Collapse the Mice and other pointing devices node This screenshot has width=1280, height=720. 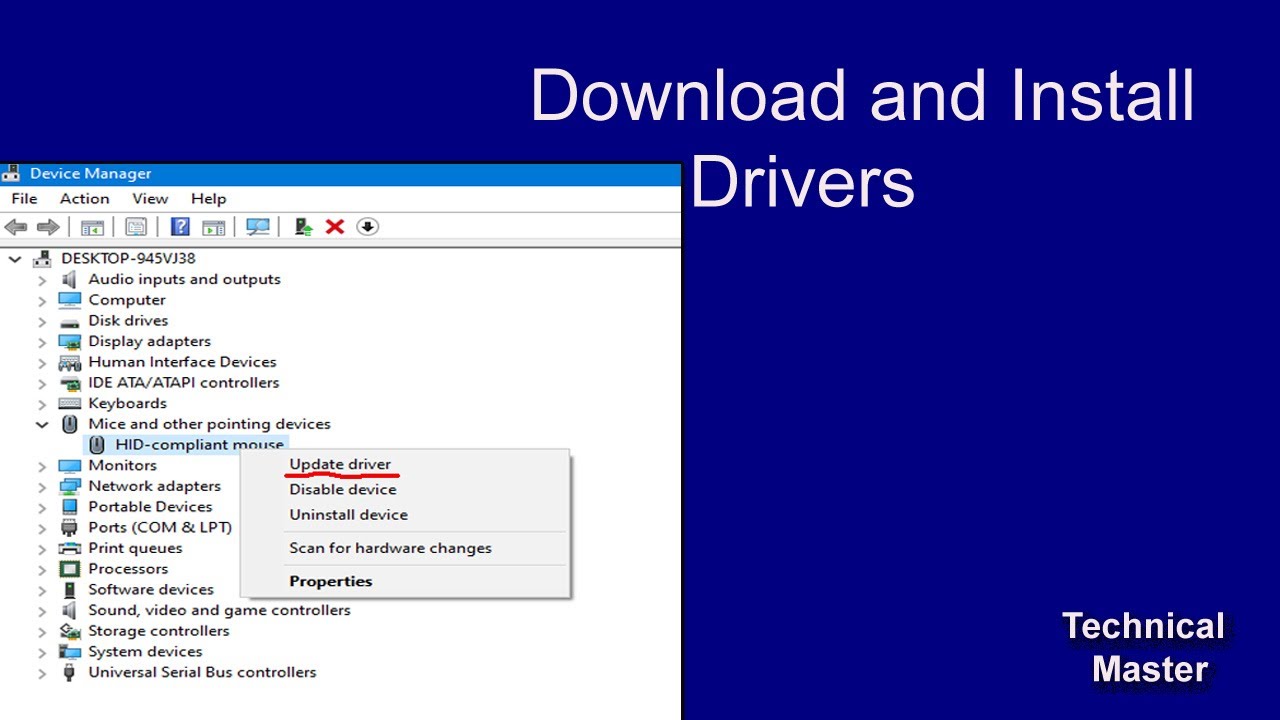(42, 424)
